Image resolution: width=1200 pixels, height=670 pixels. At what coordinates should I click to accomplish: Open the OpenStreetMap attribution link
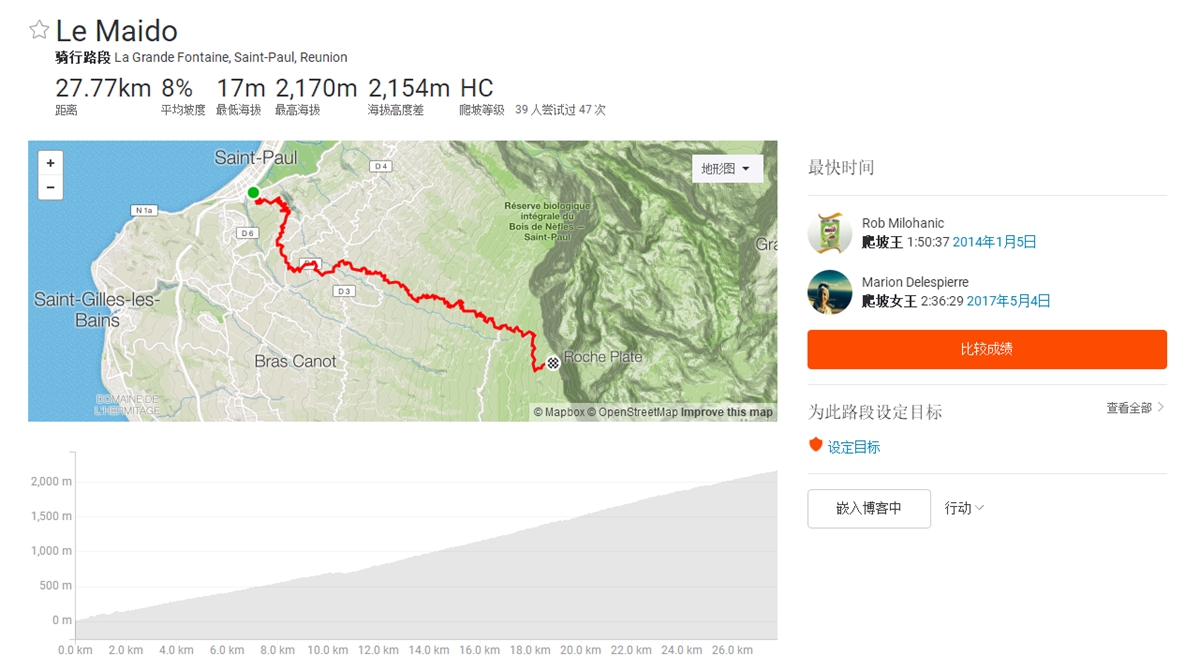[637, 412]
